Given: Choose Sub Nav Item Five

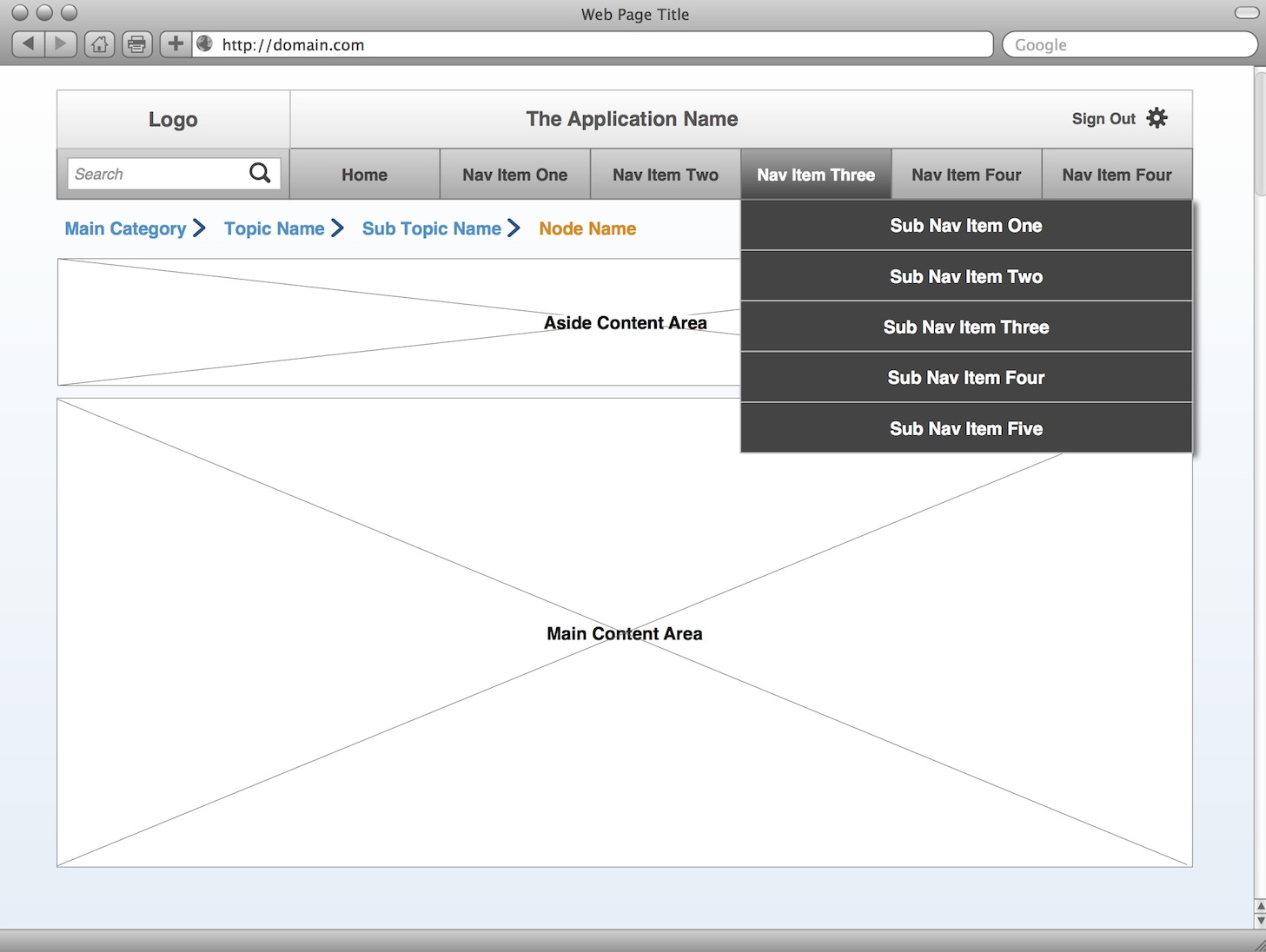Looking at the screenshot, I should tap(966, 427).
